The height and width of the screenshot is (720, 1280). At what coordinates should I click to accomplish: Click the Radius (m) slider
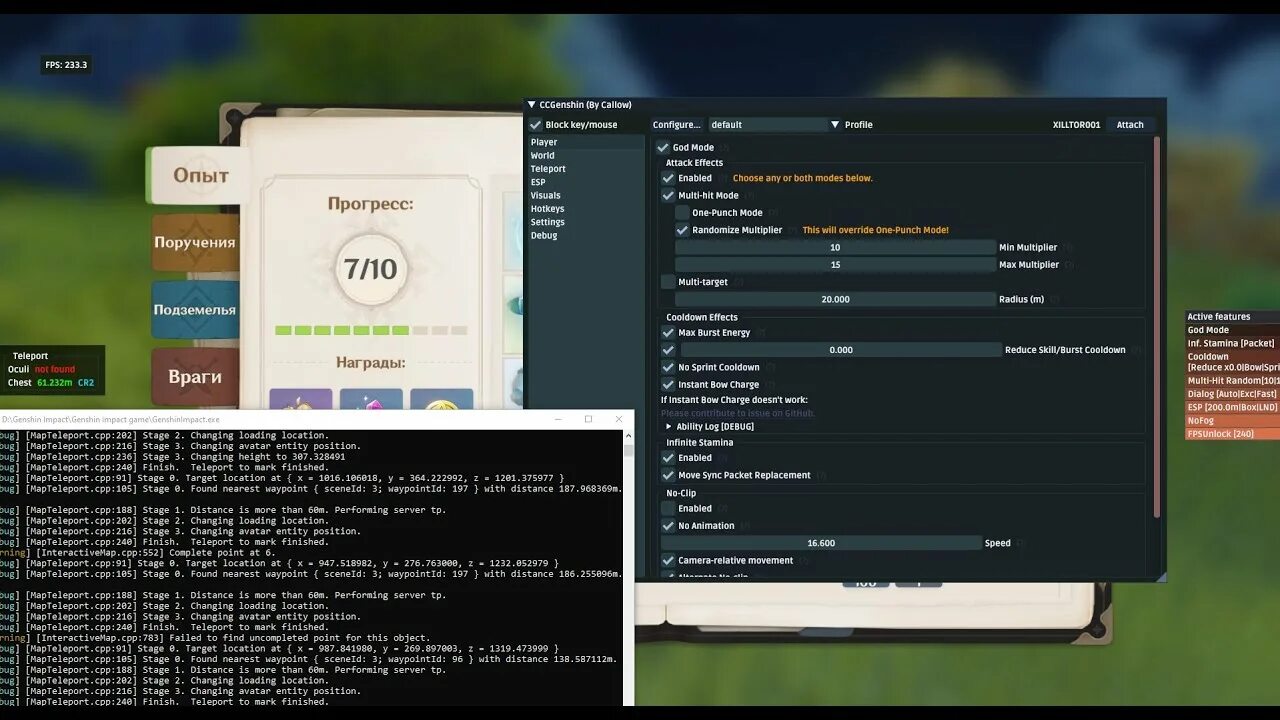coord(835,299)
